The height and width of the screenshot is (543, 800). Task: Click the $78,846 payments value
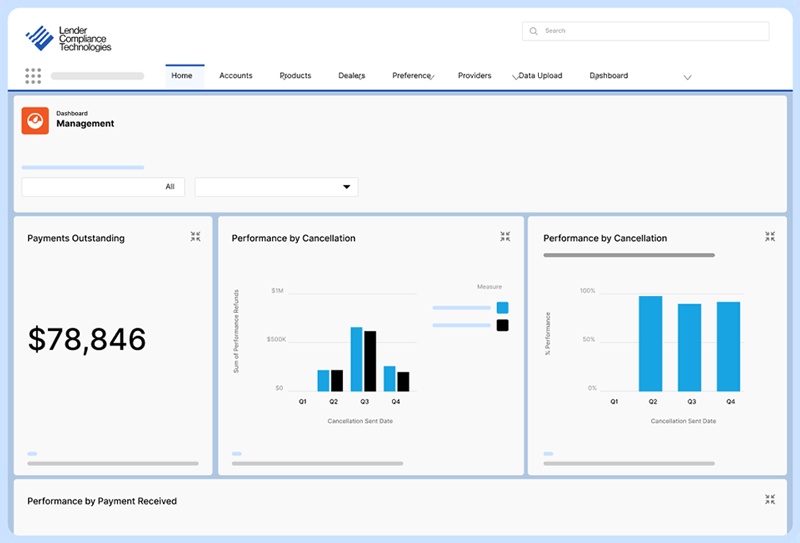[x=87, y=339]
